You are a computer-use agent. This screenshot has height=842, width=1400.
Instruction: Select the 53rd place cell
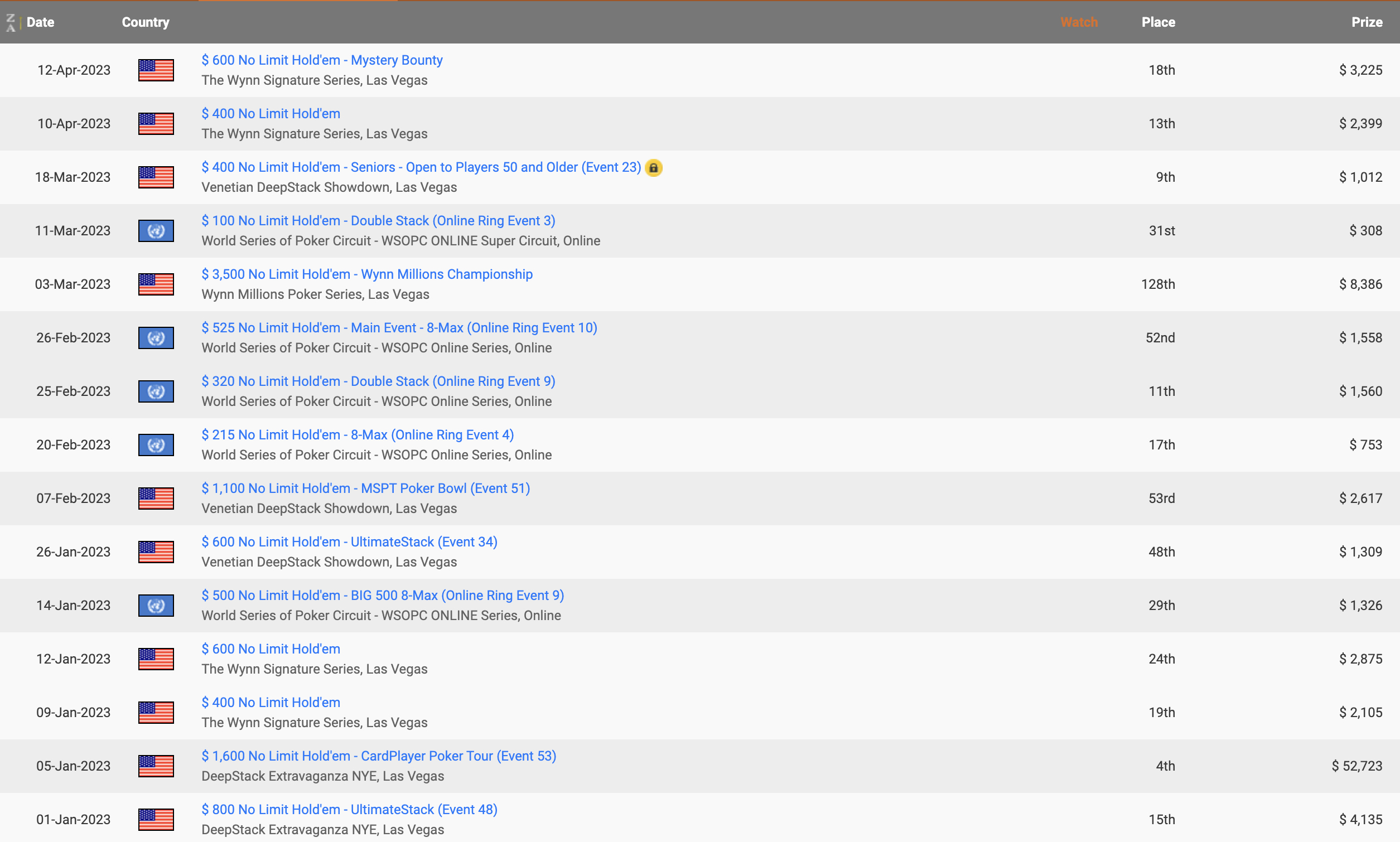1162,498
